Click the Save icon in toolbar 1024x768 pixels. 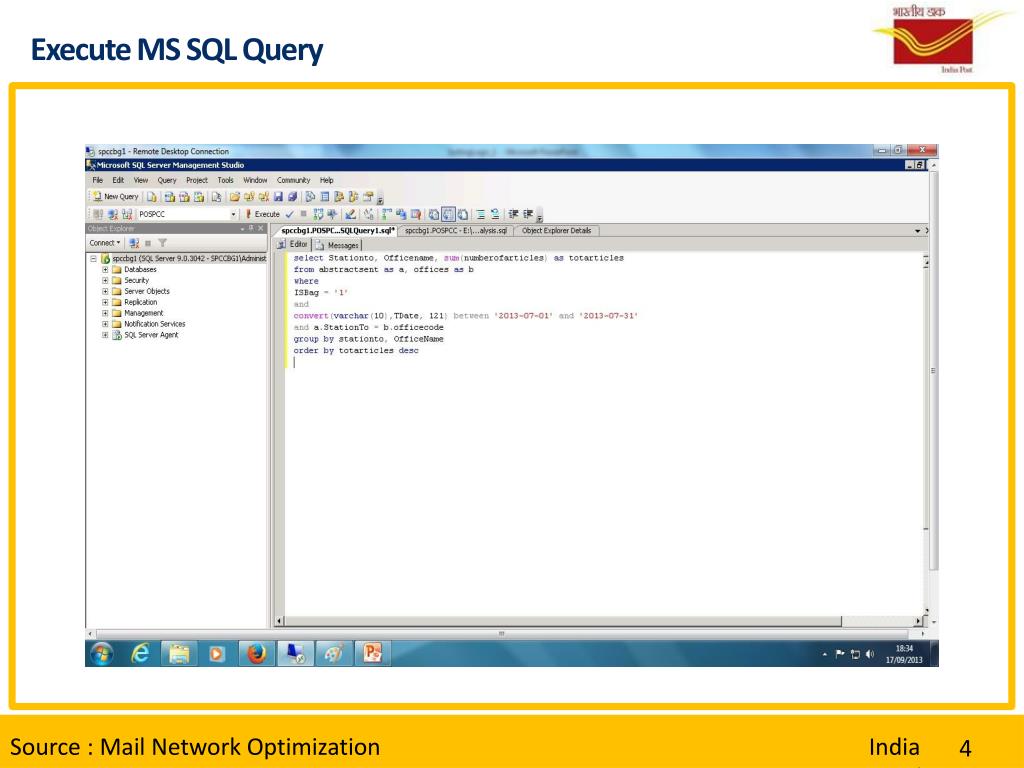279,197
